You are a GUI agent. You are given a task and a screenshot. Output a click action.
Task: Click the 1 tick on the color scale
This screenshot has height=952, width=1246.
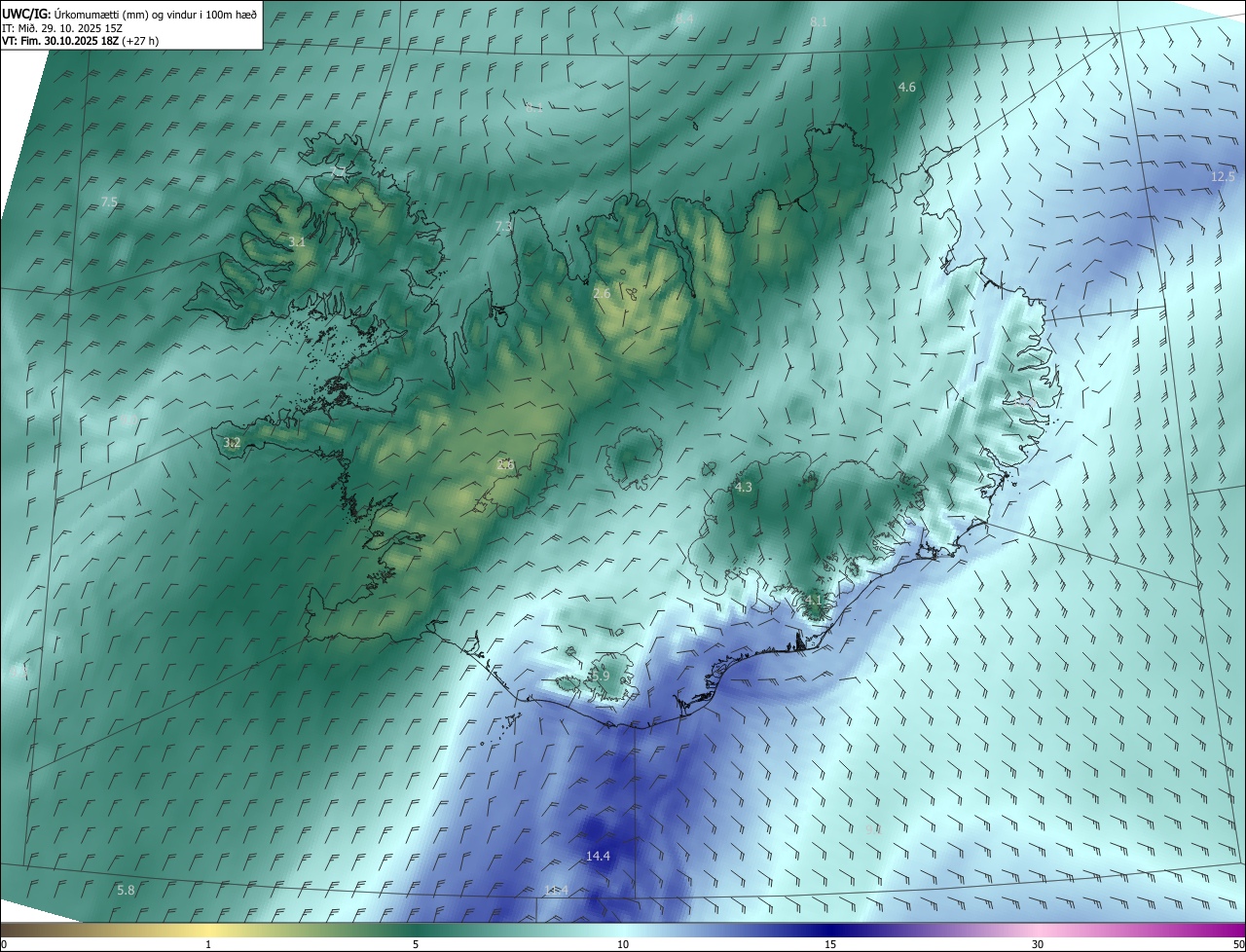coord(208,944)
